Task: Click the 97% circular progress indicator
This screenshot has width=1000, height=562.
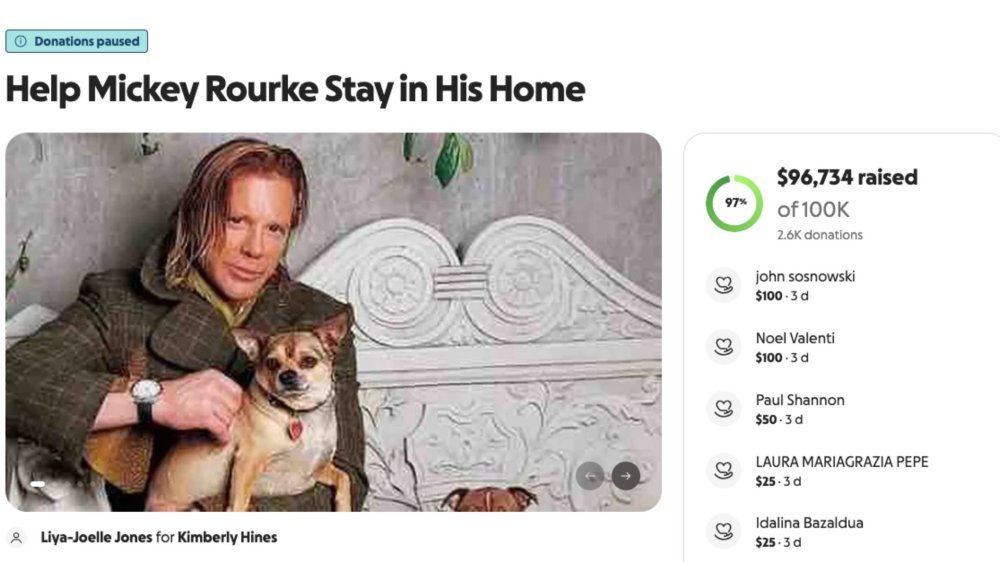Action: 735,202
